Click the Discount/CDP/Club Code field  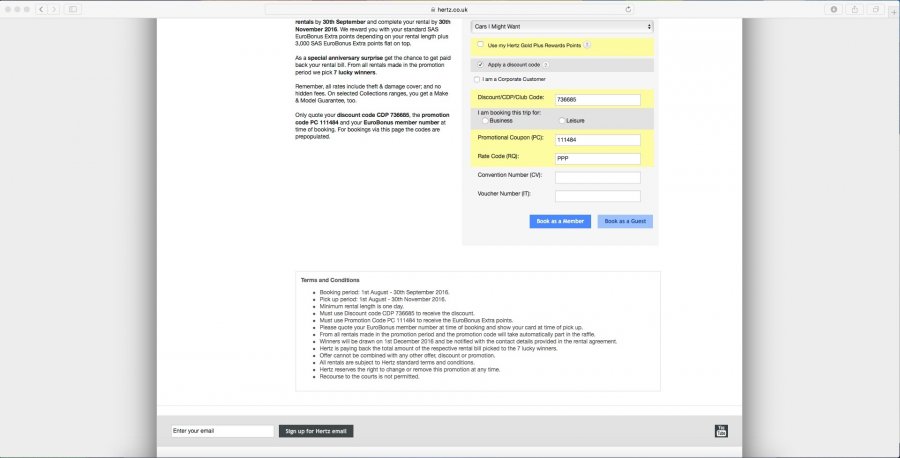click(x=598, y=100)
